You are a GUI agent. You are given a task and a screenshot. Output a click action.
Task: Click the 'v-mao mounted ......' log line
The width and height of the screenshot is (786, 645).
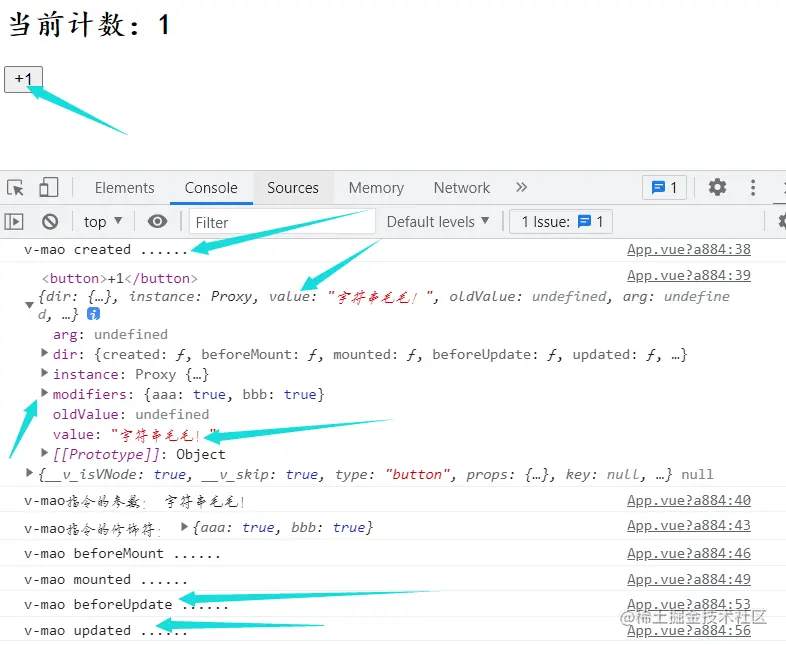(106, 580)
